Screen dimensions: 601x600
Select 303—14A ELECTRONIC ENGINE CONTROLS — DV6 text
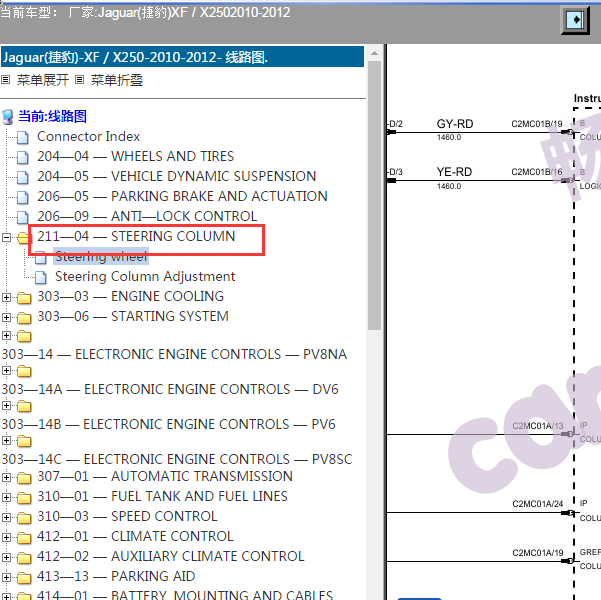[170, 389]
